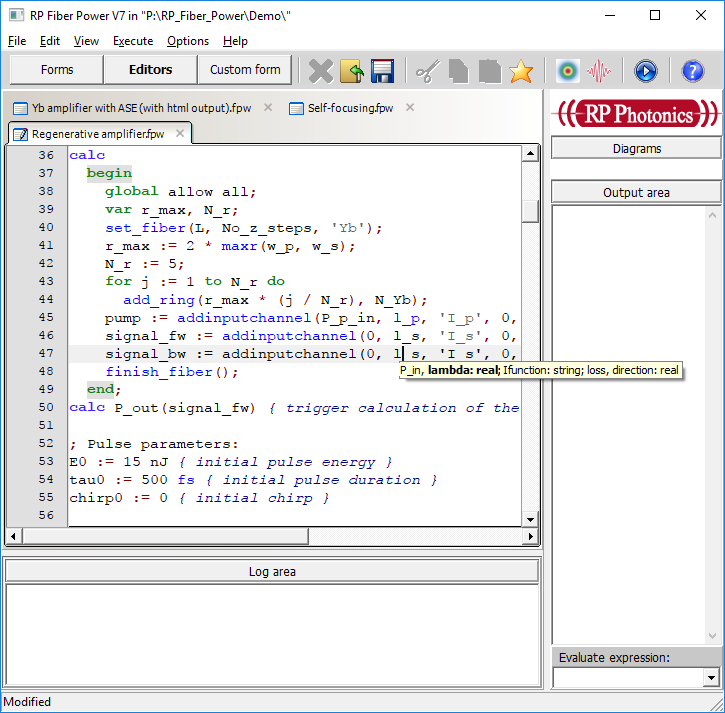
Task: Click the red pulse waveform icon
Action: pos(599,70)
